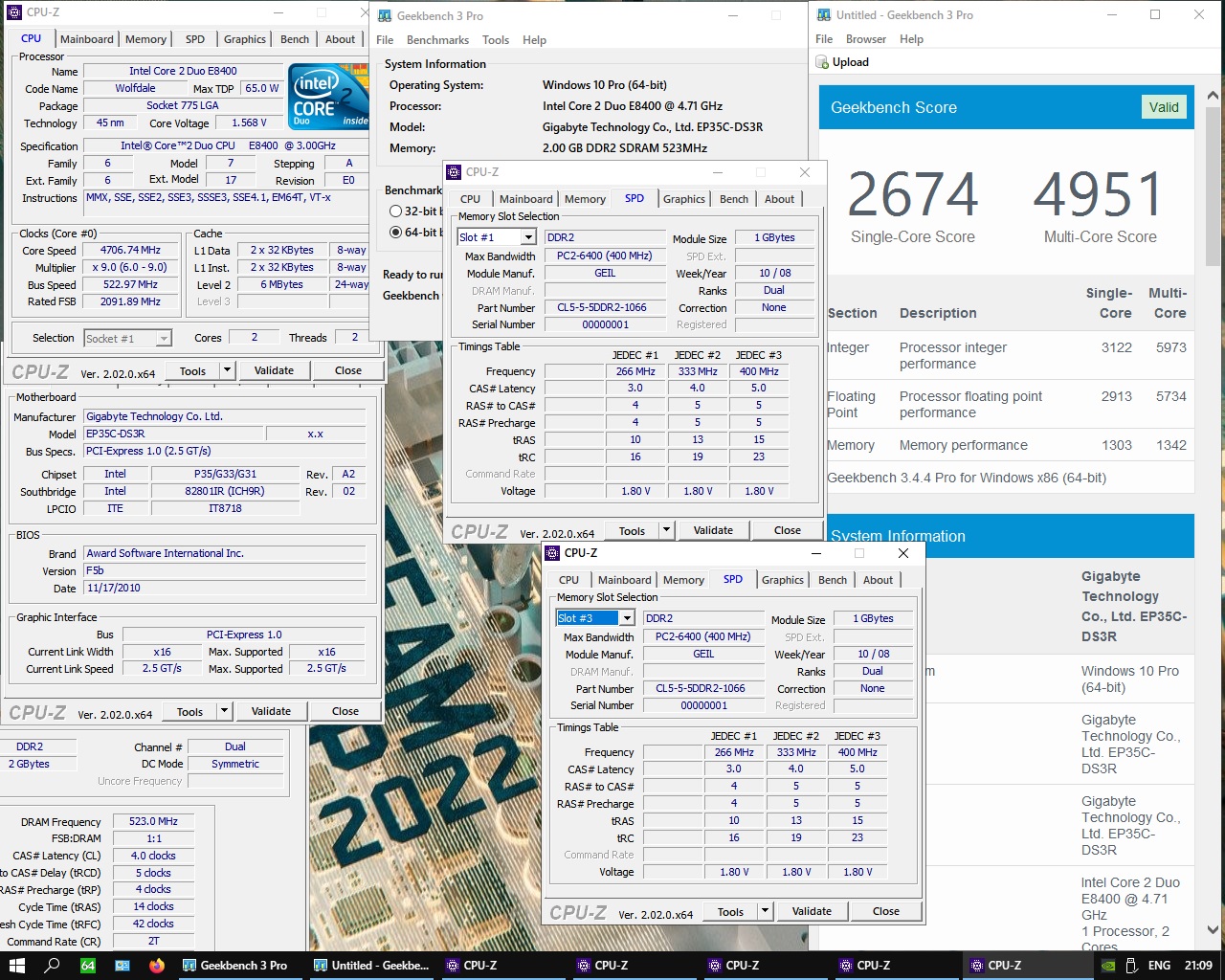
Task: Expand Tools arrow in CPU-Z Mainboard window
Action: (x=224, y=711)
